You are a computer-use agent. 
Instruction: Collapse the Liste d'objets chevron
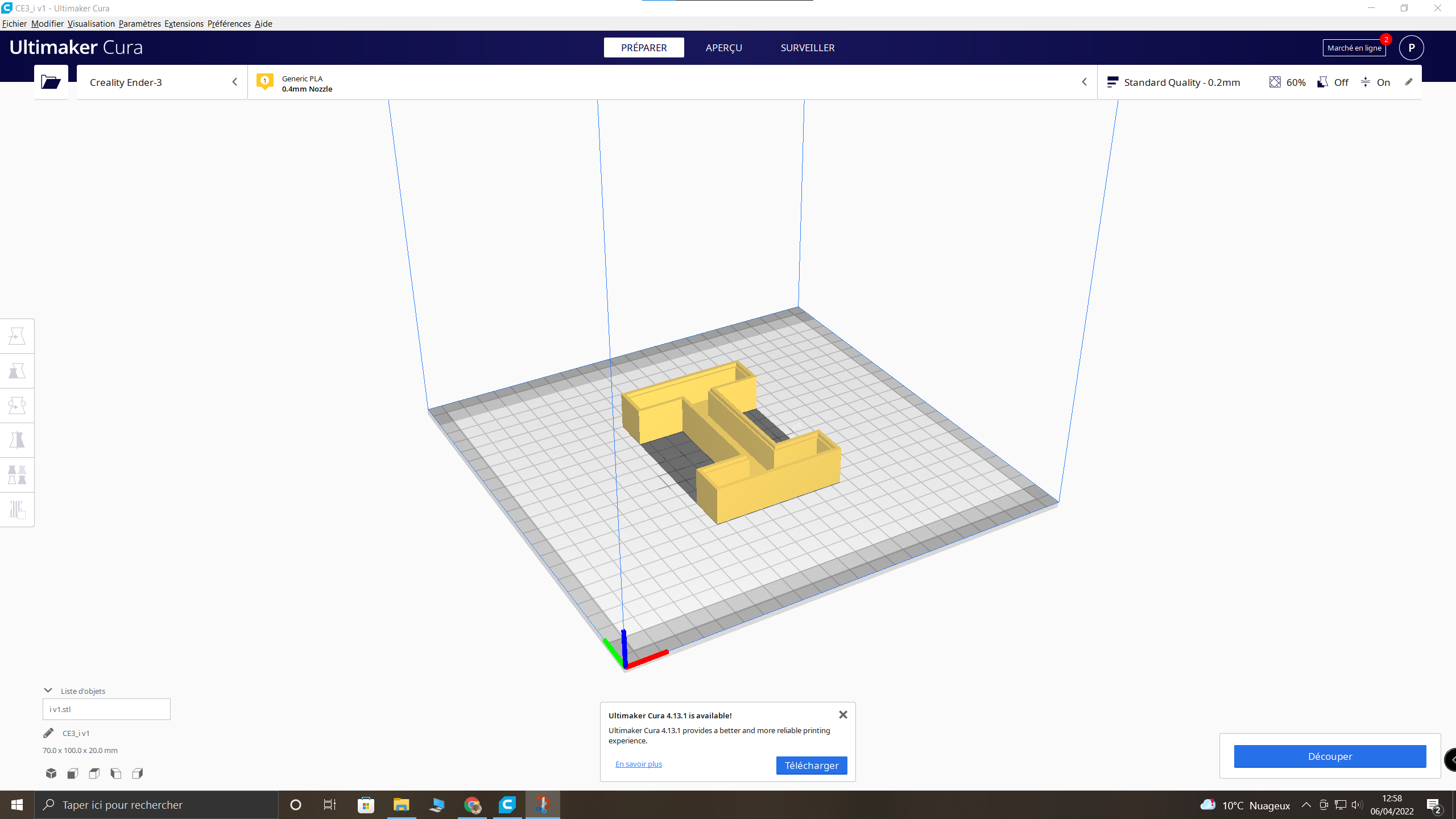[x=48, y=690]
